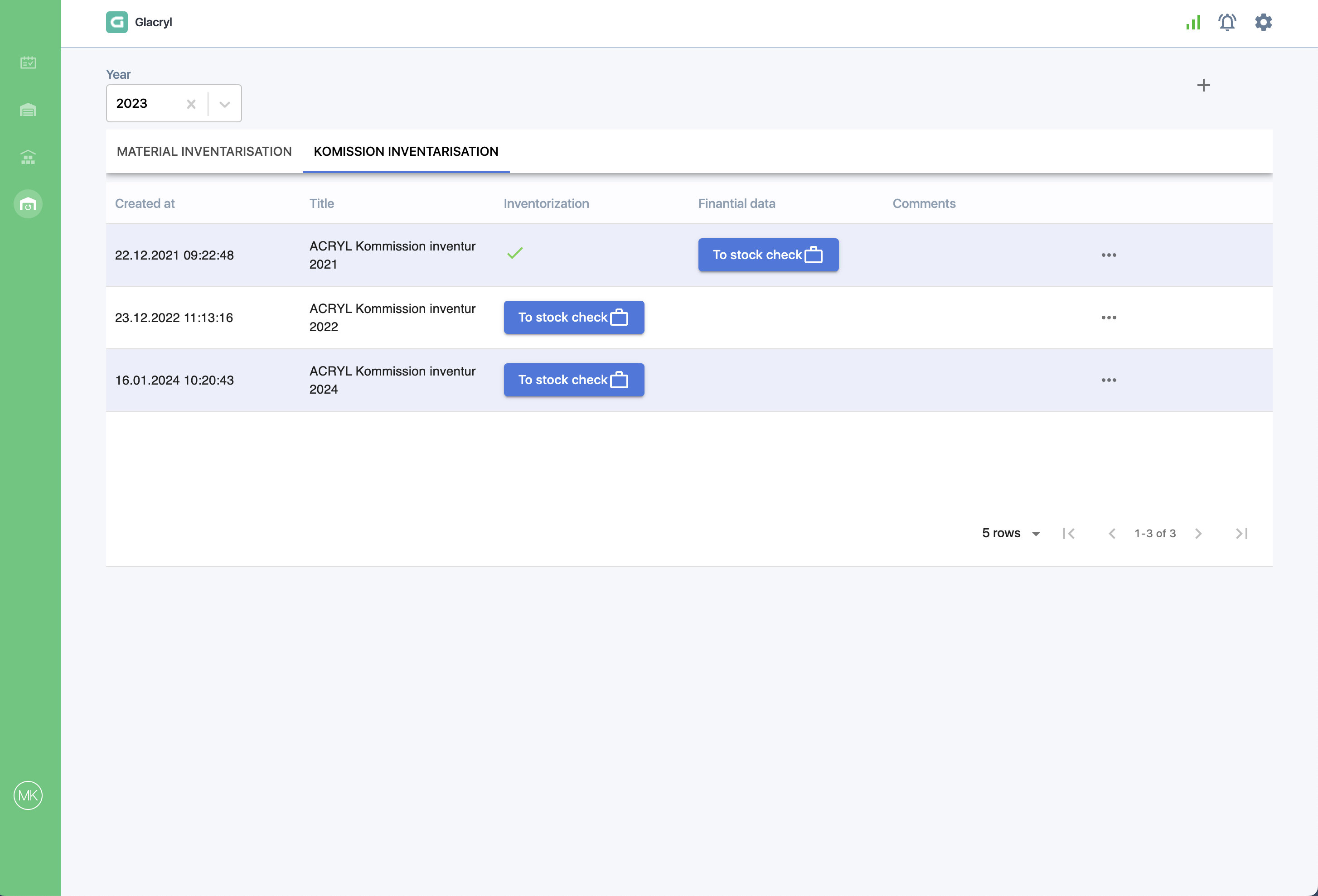Open the calendar schedule sidebar icon
The image size is (1318, 896).
coord(28,63)
